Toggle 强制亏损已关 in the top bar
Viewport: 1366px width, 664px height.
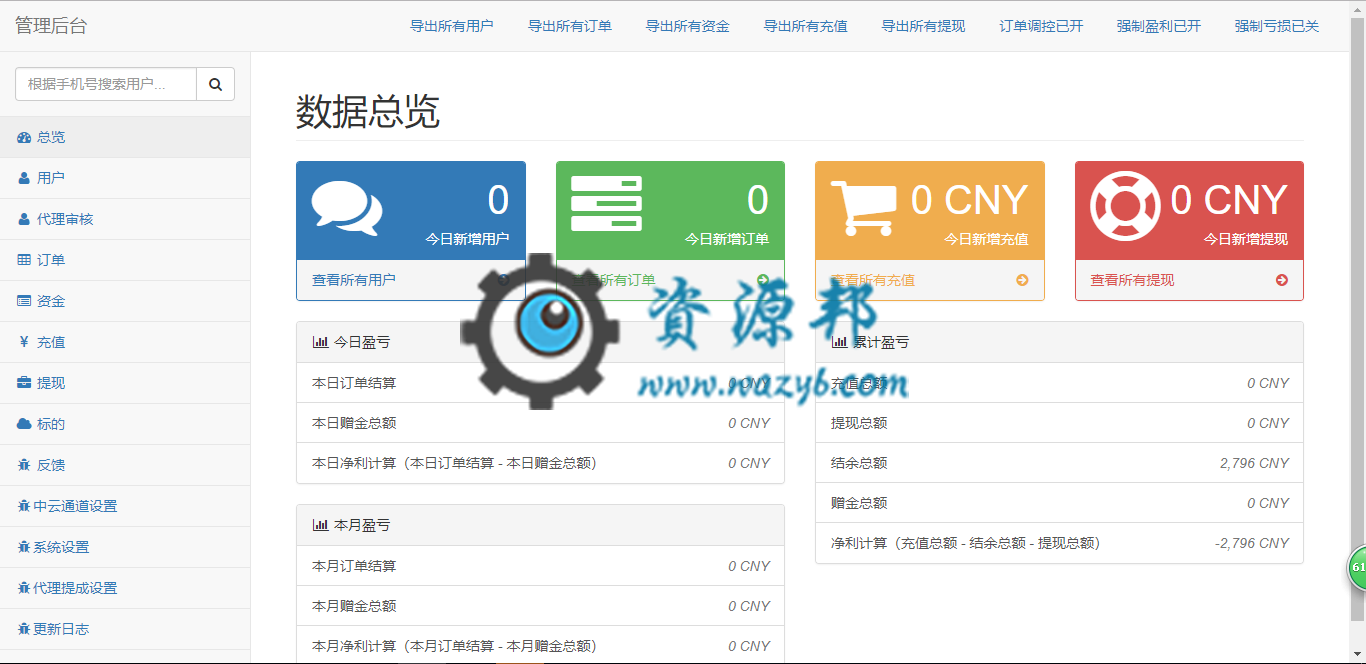[1277, 26]
